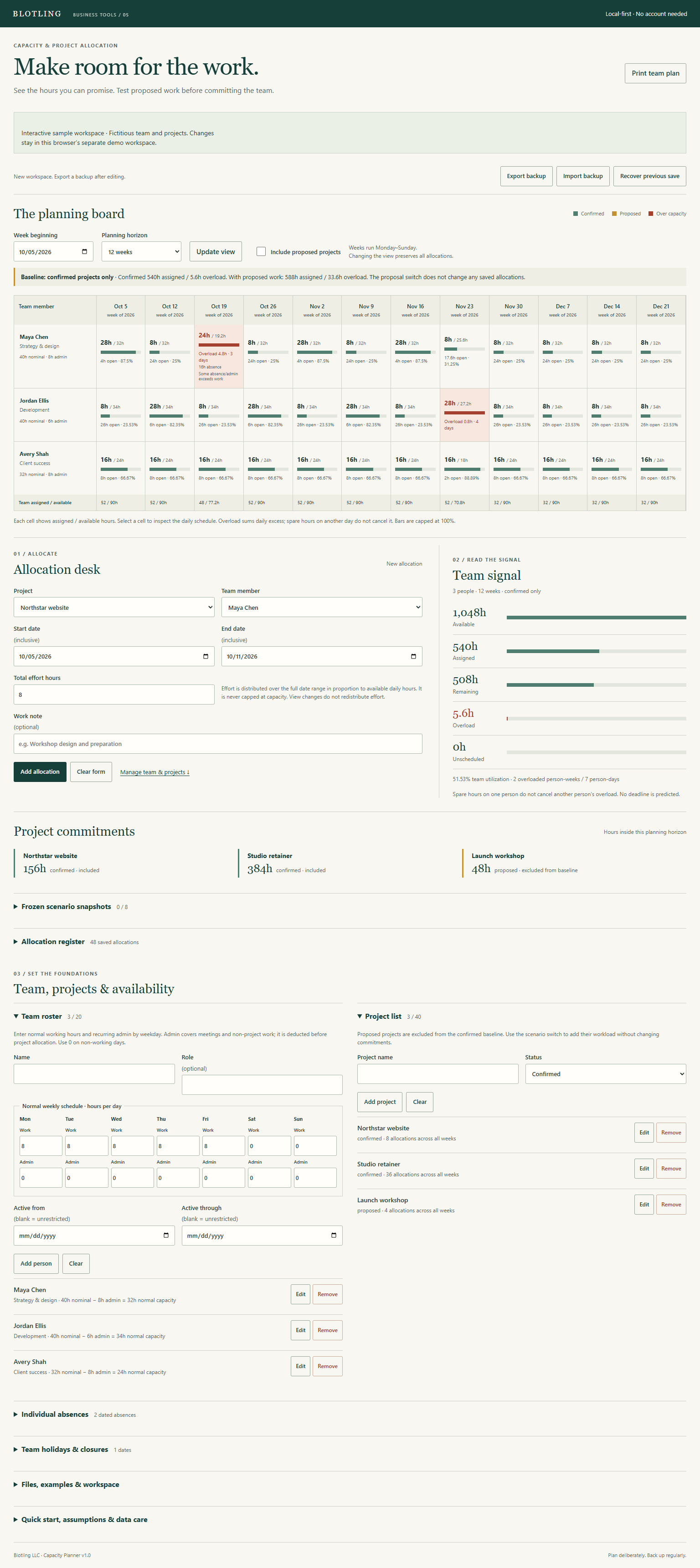Click Add project button
The height and width of the screenshot is (1568, 700).
(x=380, y=1102)
